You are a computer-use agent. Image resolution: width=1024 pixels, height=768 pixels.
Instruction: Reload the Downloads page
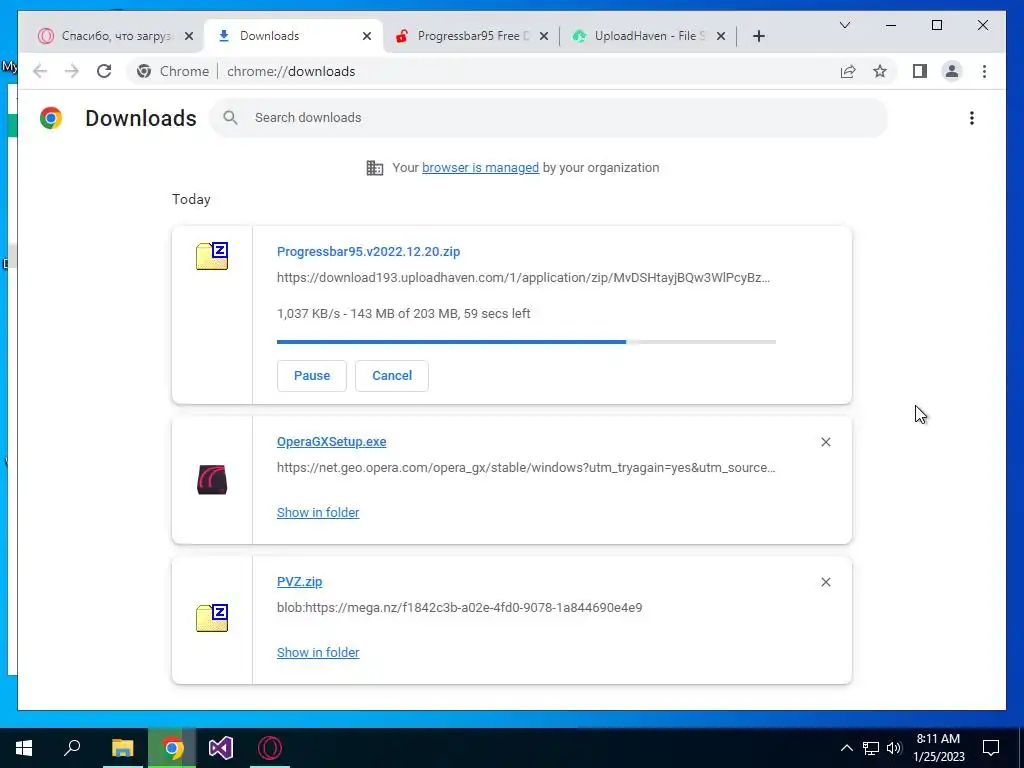[x=104, y=71]
